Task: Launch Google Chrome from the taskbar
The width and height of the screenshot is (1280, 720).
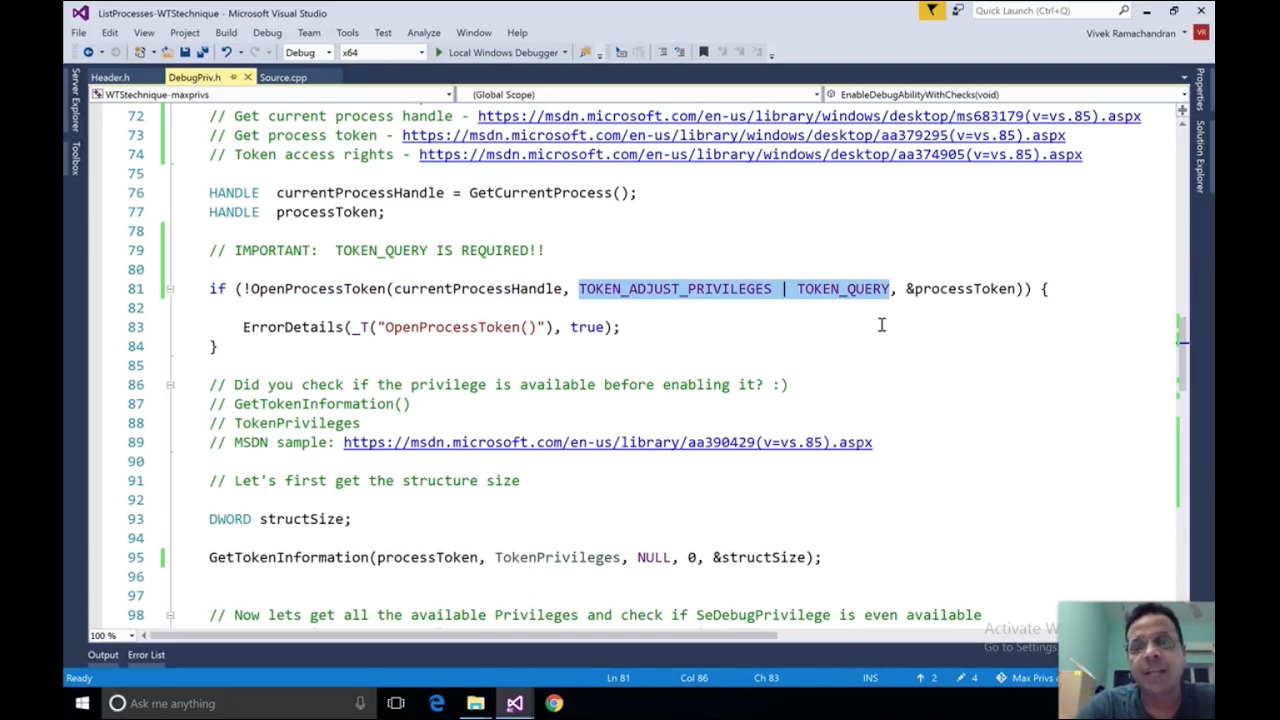Action: (x=554, y=703)
